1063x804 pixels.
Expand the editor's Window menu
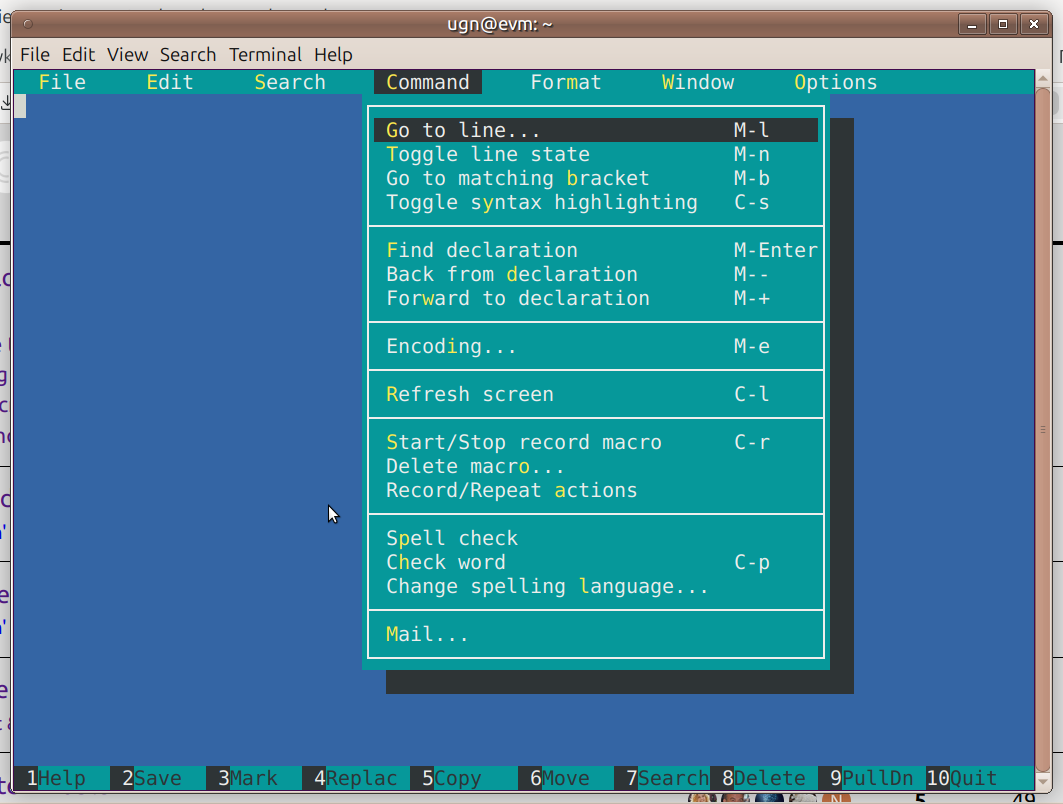[x=698, y=83]
